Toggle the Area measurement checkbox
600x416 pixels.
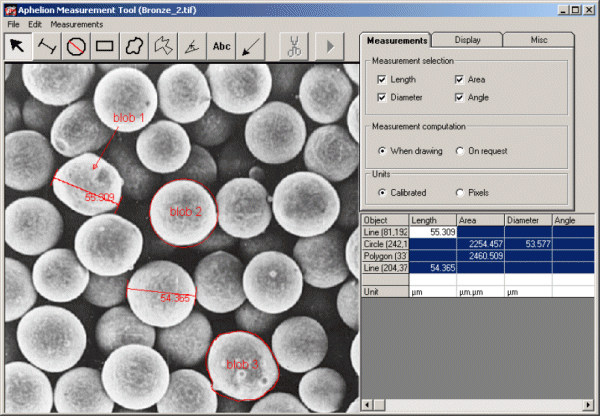pyautogui.click(x=459, y=79)
